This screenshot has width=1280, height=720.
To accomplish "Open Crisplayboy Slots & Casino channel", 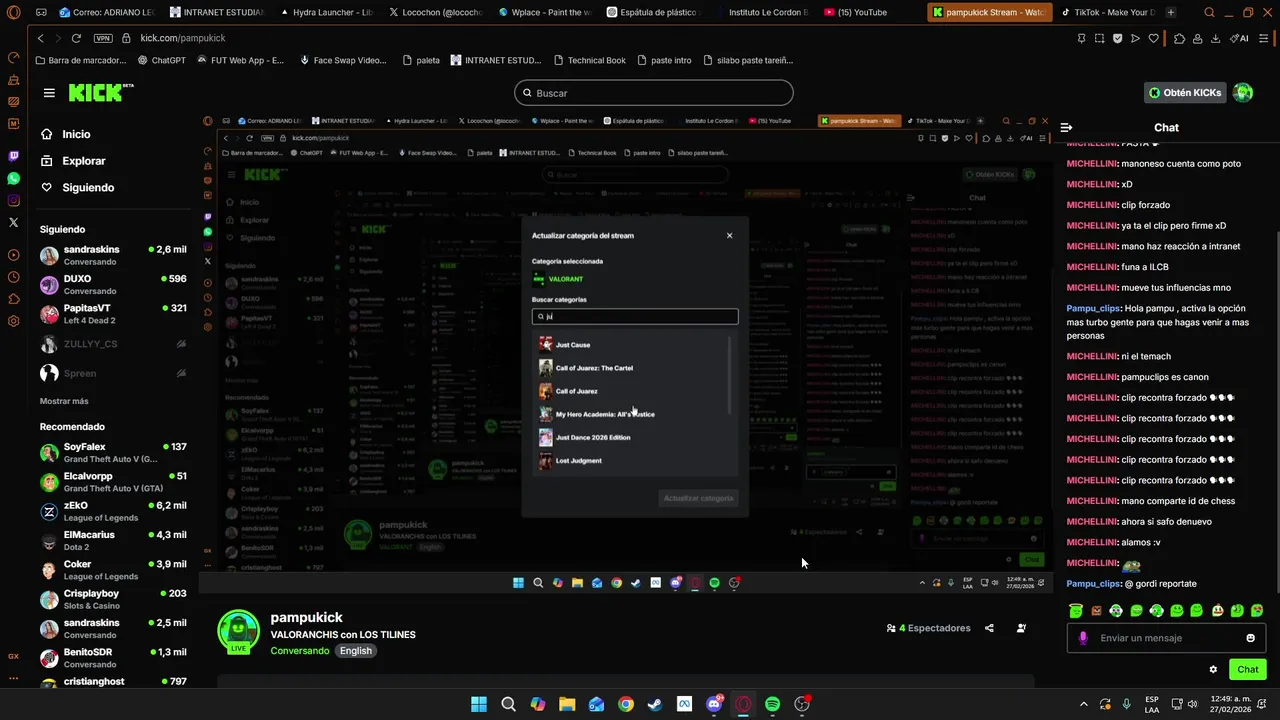I will click(114, 599).
